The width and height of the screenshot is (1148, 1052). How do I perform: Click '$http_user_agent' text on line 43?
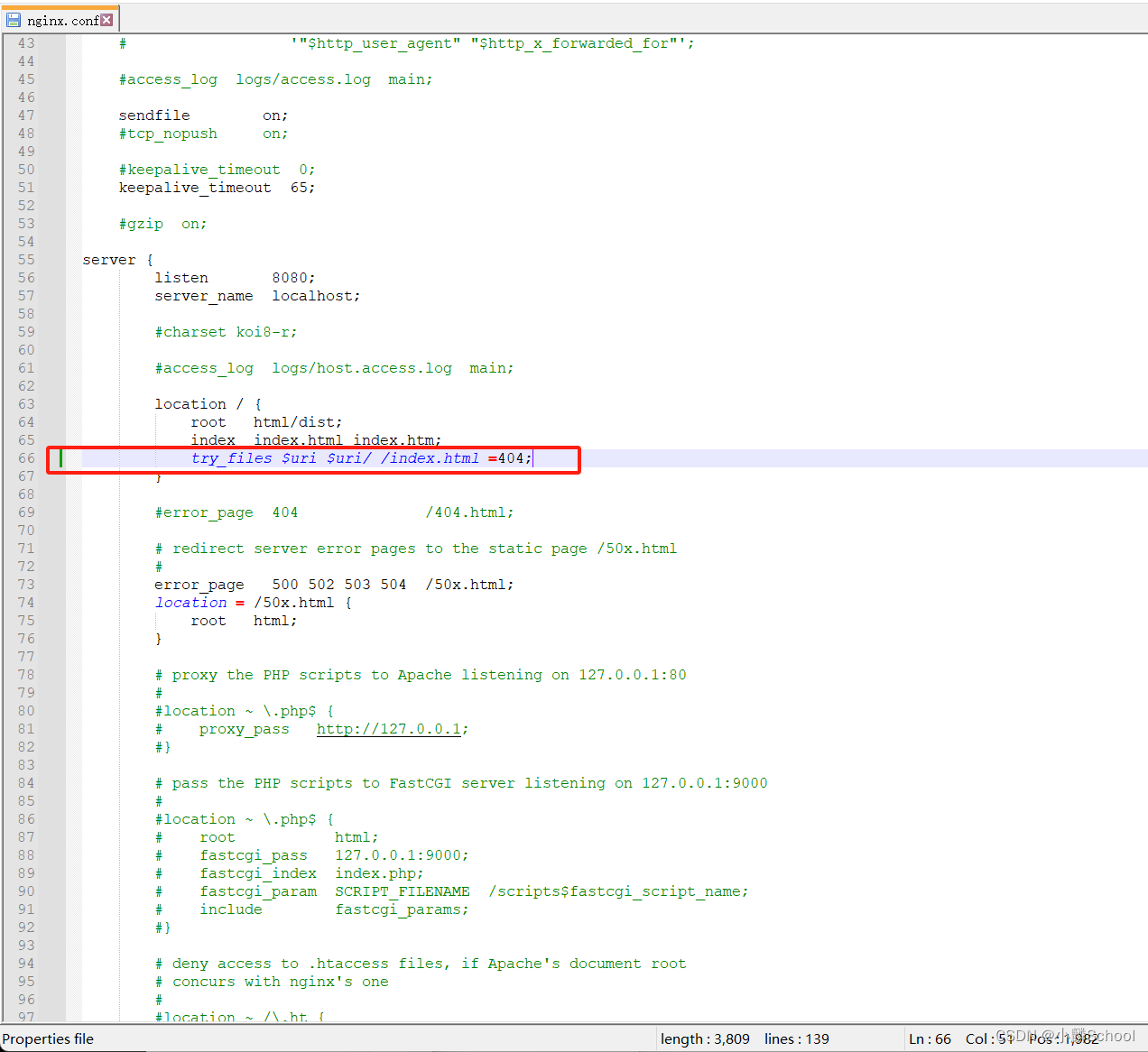[380, 43]
